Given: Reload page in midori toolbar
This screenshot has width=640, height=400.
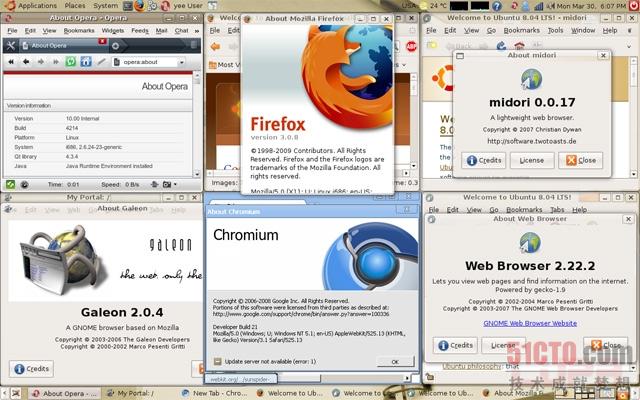Looking at the screenshot, I should [x=501, y=46].
